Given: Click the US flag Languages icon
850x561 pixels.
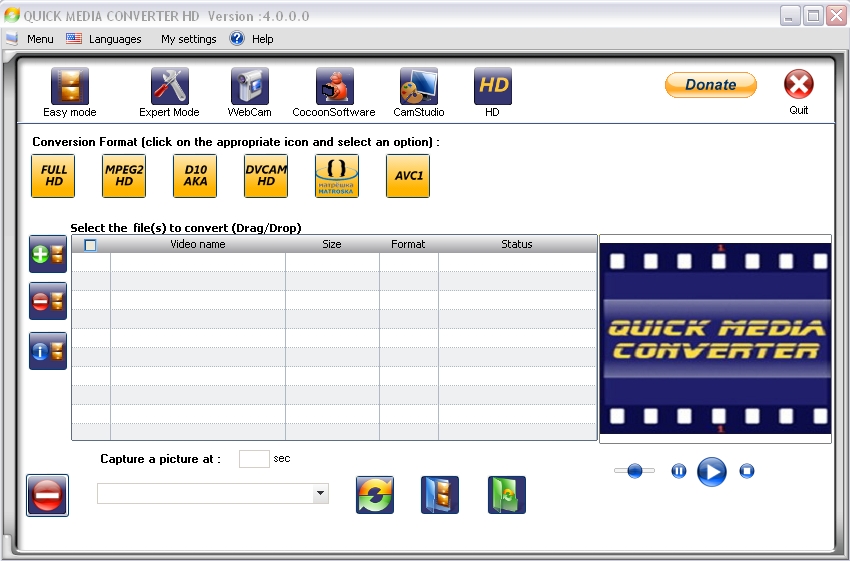Looking at the screenshot, I should click(x=74, y=38).
